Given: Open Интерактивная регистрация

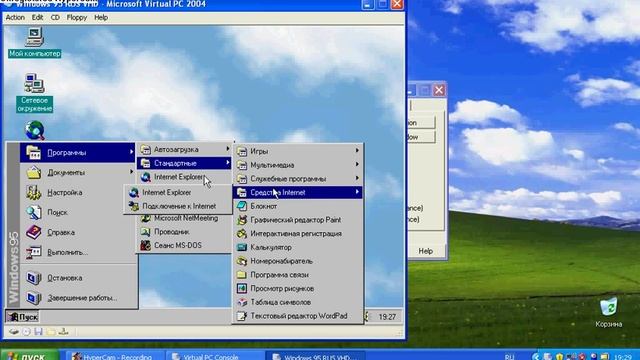Looking at the screenshot, I should [298, 233].
